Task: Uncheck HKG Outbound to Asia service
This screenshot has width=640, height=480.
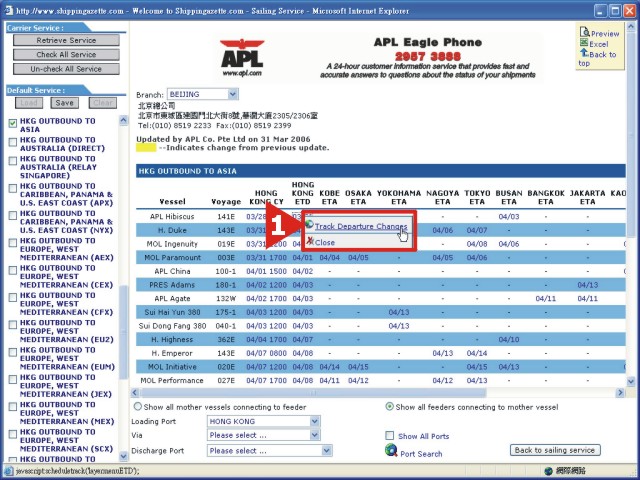Action: coord(13,123)
